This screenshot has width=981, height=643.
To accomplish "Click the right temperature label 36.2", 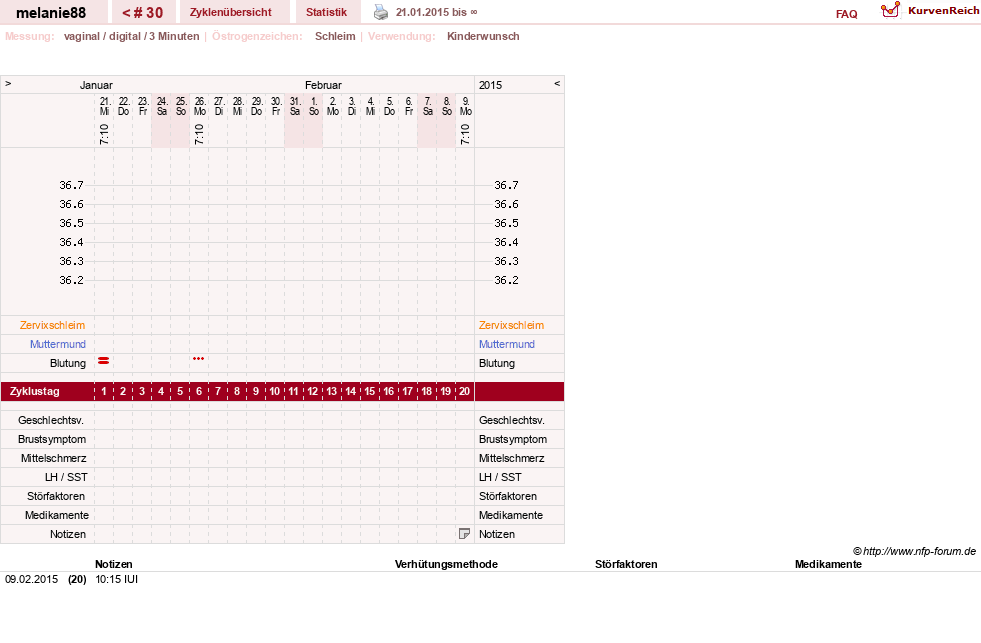I will click(506, 280).
